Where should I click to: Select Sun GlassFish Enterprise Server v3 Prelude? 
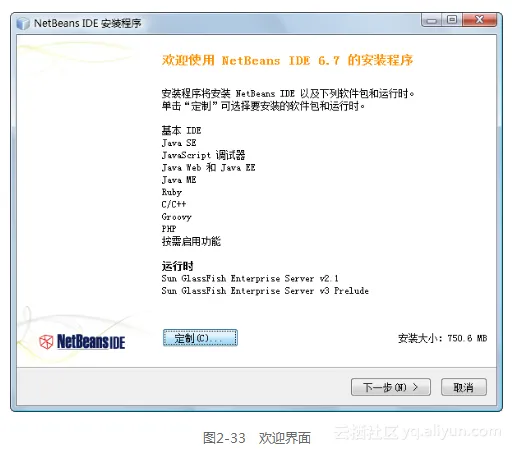pos(265,290)
